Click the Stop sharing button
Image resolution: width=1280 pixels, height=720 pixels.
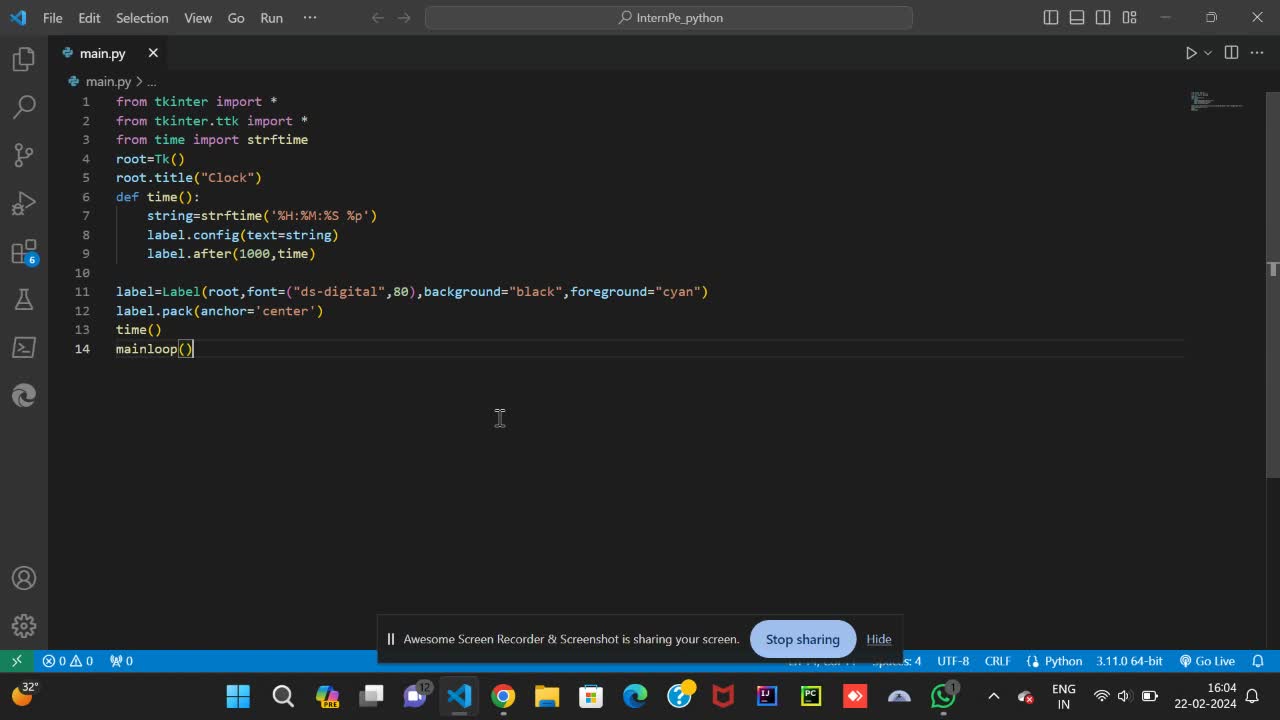coord(802,639)
